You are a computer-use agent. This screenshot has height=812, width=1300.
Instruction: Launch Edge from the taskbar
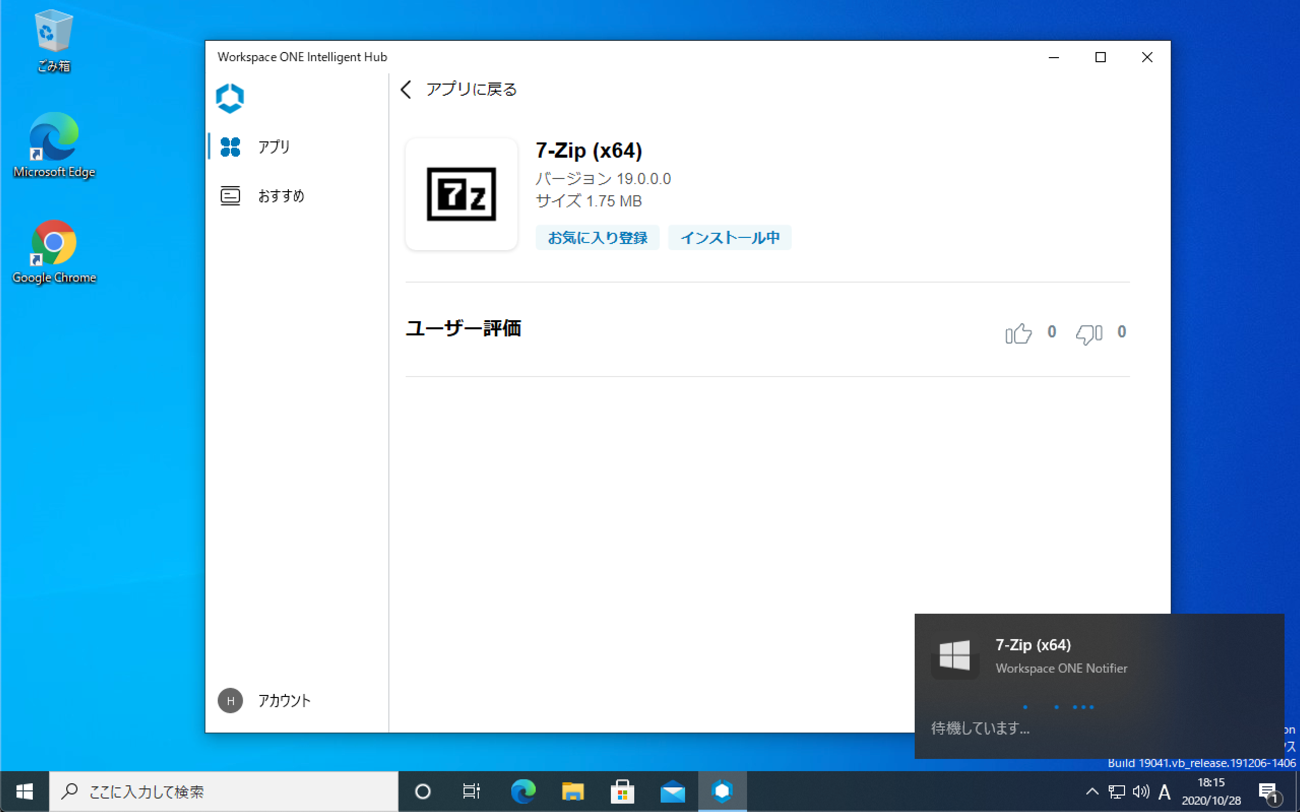523,791
